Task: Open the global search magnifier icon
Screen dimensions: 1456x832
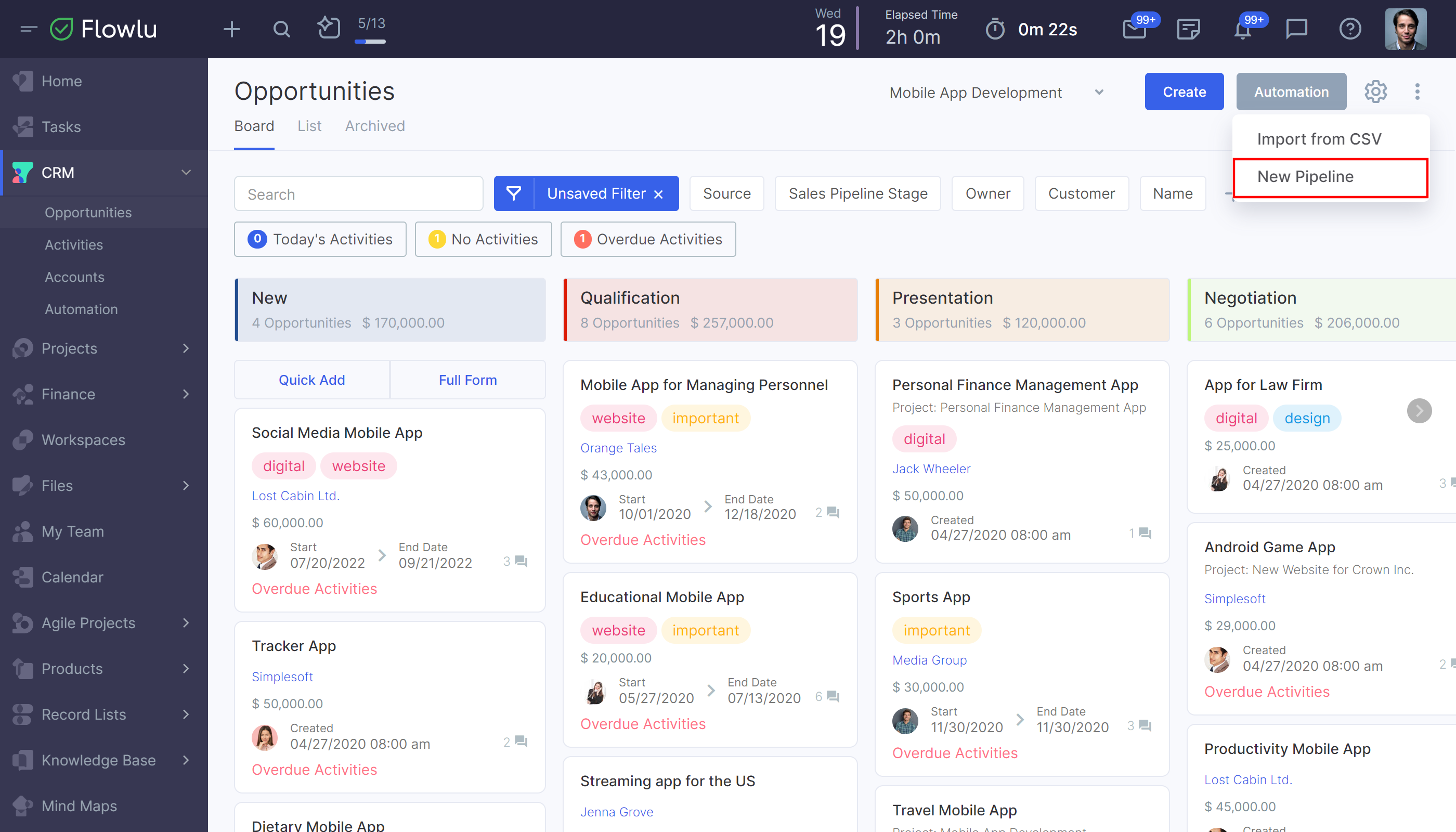Action: point(281,29)
